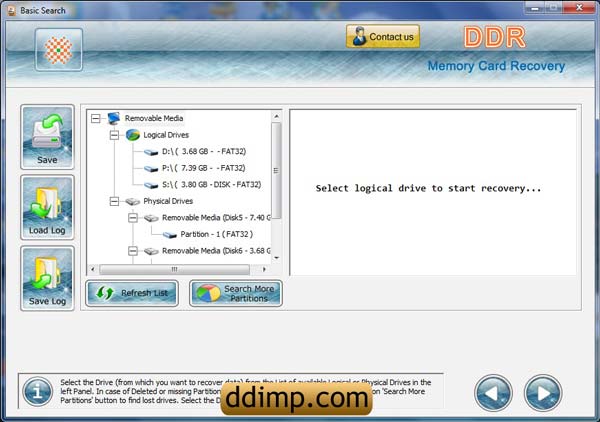The width and height of the screenshot is (600, 422).
Task: Select drive D:\ 3.68 GB FAT32
Action: coord(204,152)
